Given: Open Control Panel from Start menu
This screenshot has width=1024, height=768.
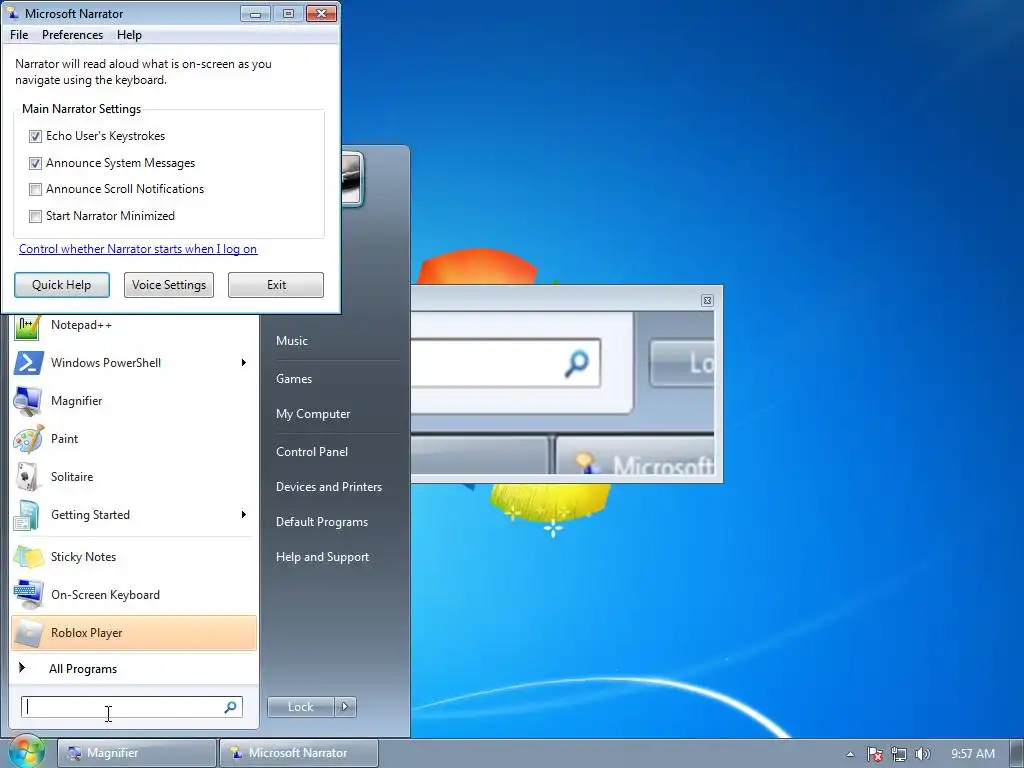Looking at the screenshot, I should pyautogui.click(x=312, y=452).
